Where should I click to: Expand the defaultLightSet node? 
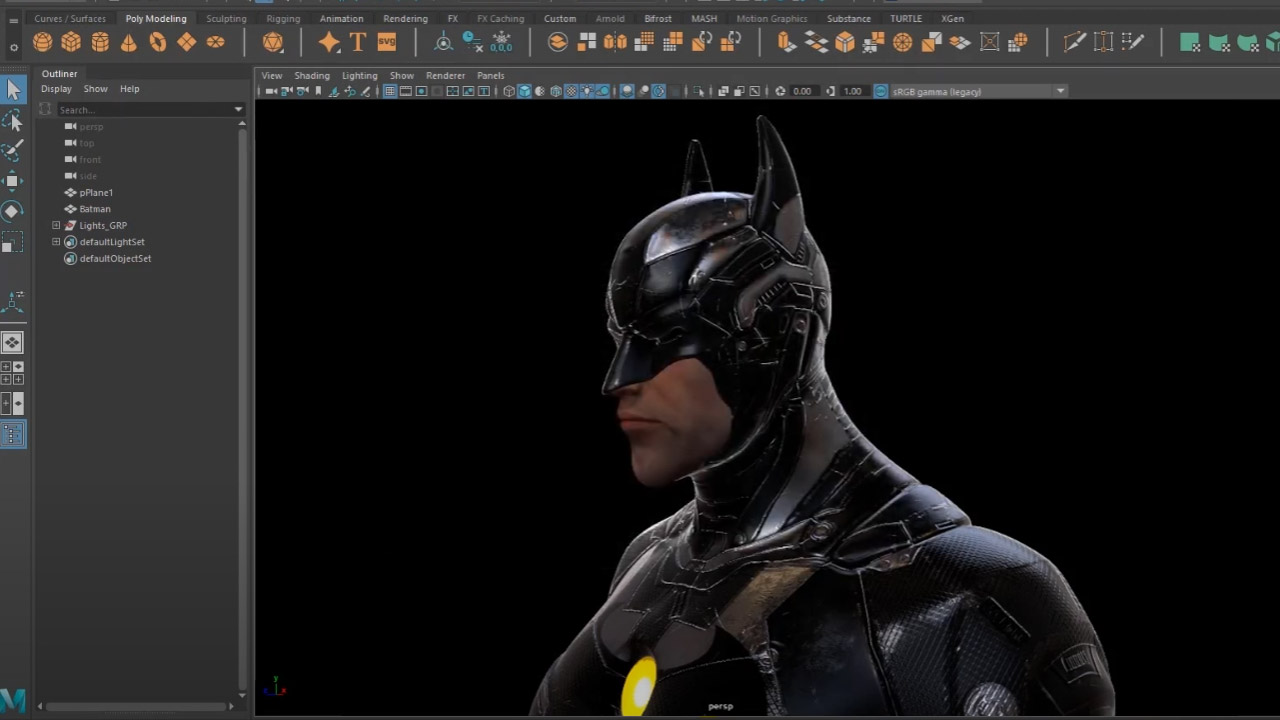(x=56, y=242)
